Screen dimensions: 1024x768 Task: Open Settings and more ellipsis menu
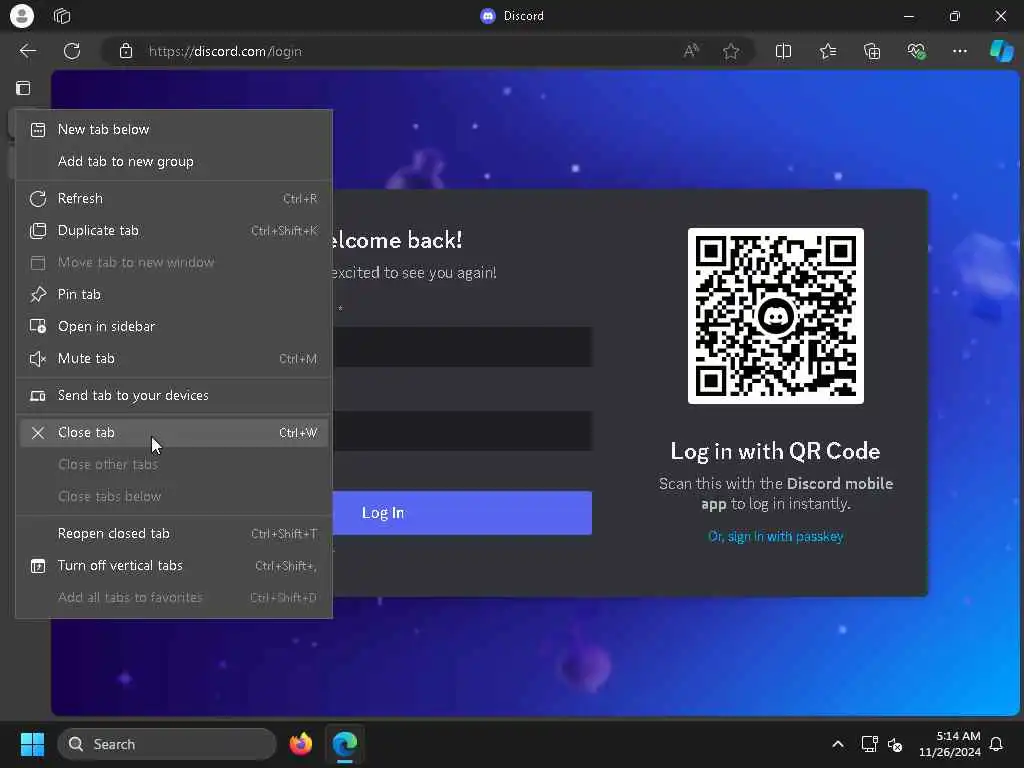959,51
